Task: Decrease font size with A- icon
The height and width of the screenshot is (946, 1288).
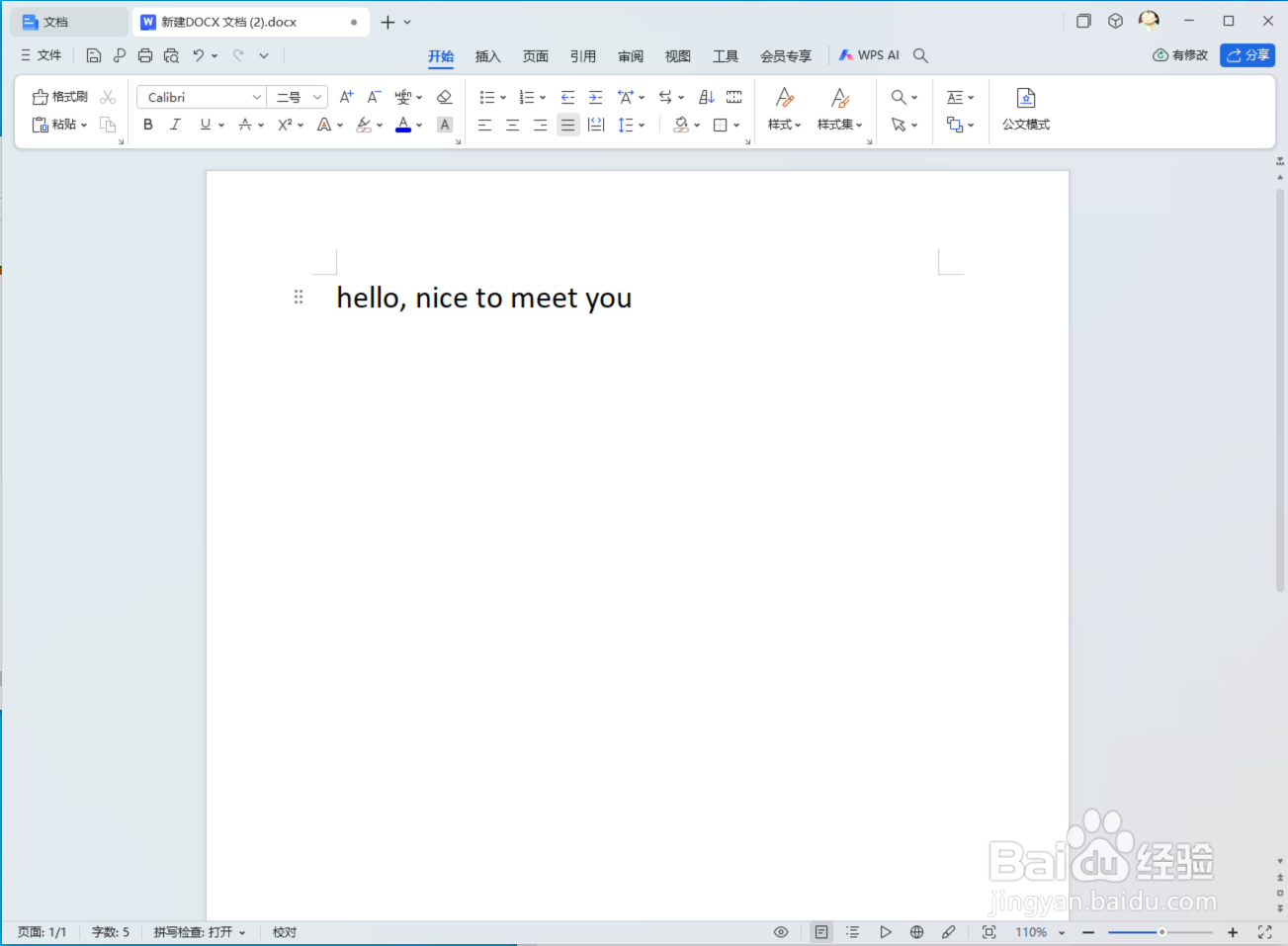Action: [374, 97]
